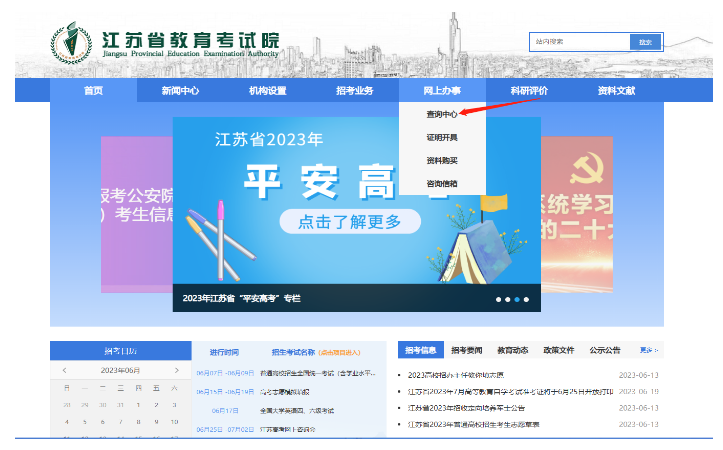Switch to the 政策文件 tab

tap(559, 350)
